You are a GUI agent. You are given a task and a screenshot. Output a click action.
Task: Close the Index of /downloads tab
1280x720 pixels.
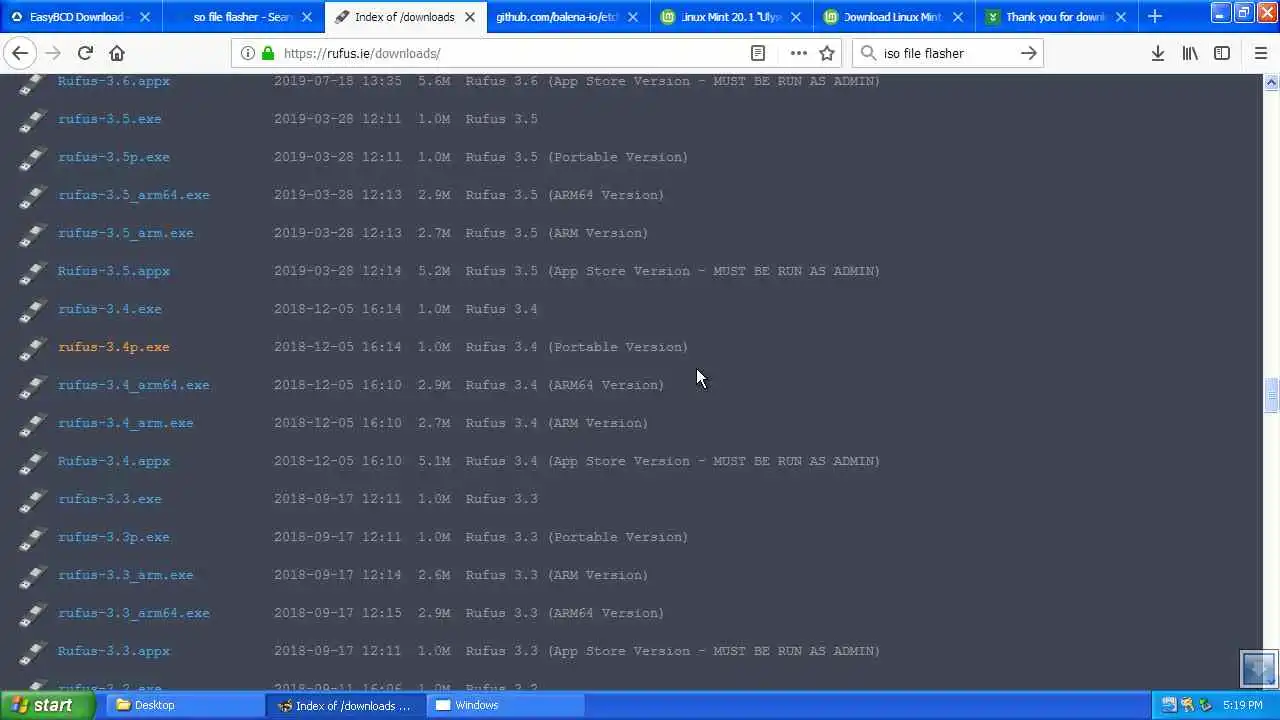470,17
